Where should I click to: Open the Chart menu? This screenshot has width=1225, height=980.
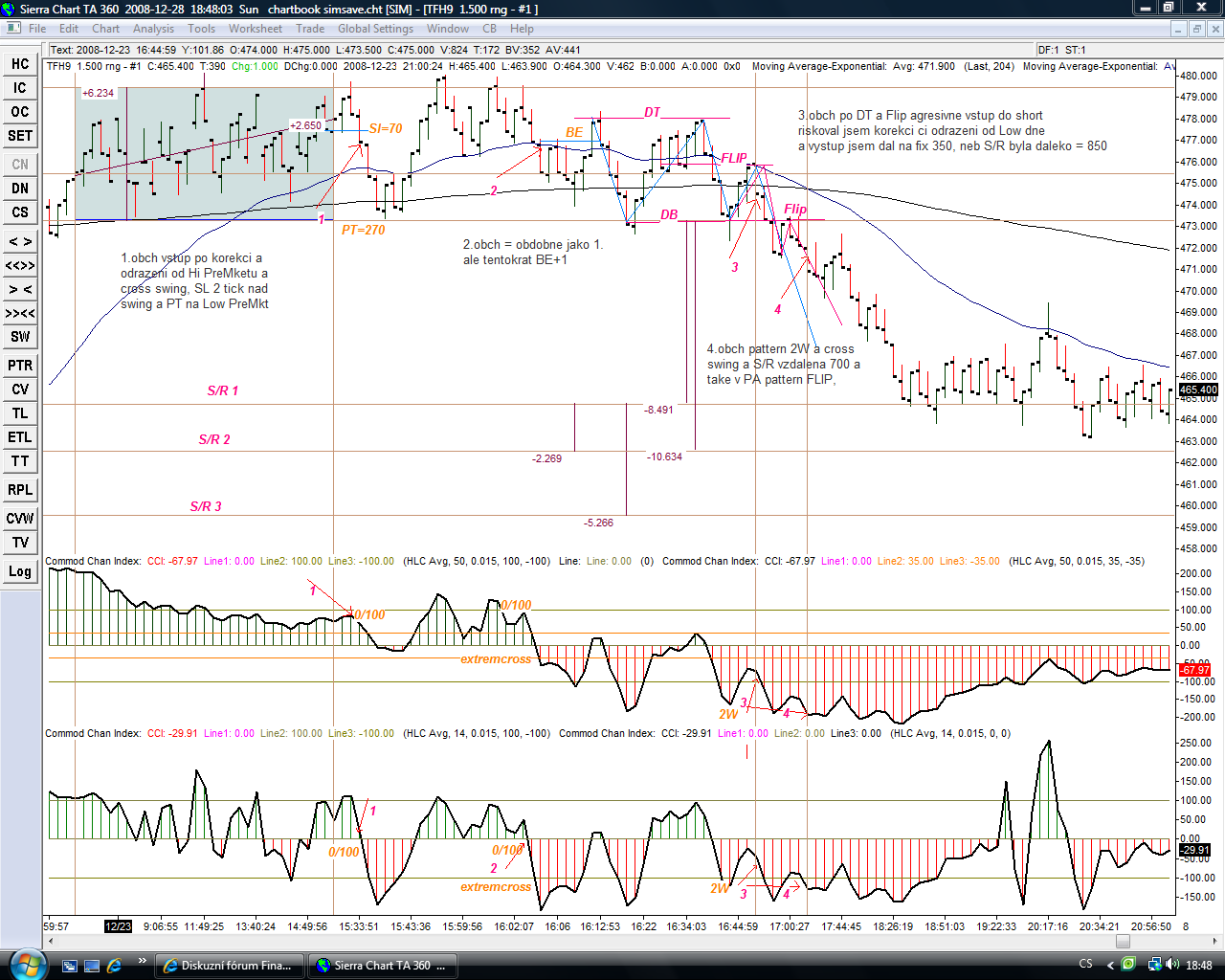point(105,29)
